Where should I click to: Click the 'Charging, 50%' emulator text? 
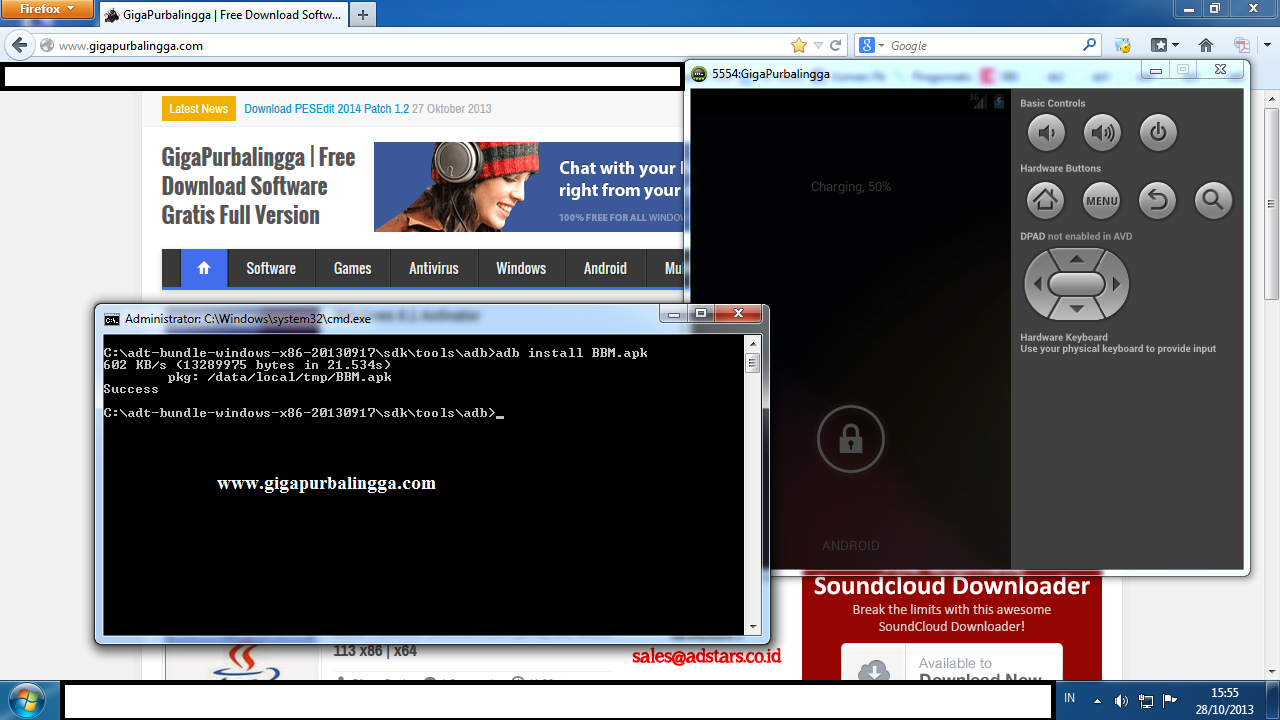(851, 187)
